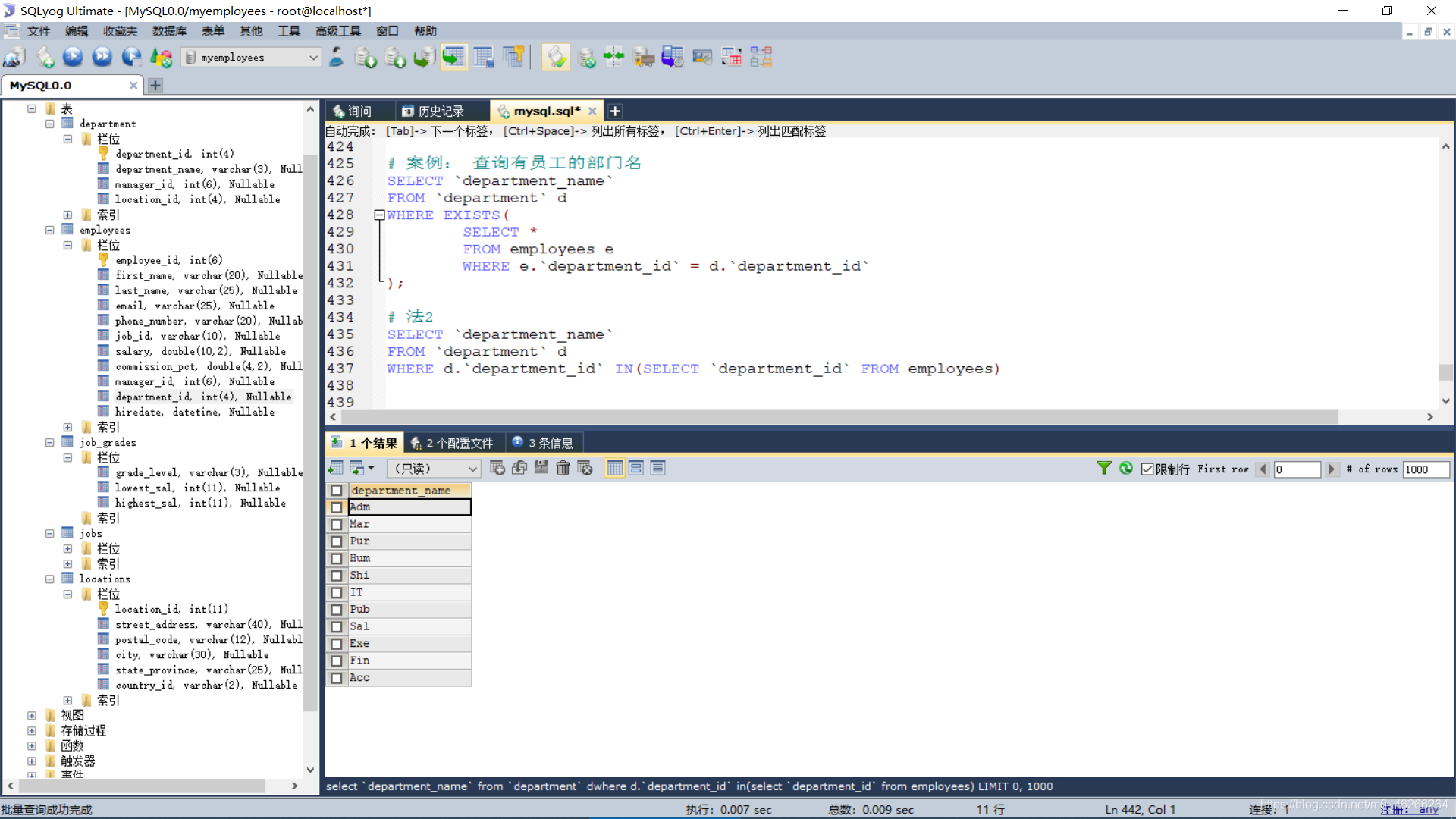Viewport: 1456px width, 819px height.
Task: Refresh results with green refresh icon
Action: (1126, 469)
